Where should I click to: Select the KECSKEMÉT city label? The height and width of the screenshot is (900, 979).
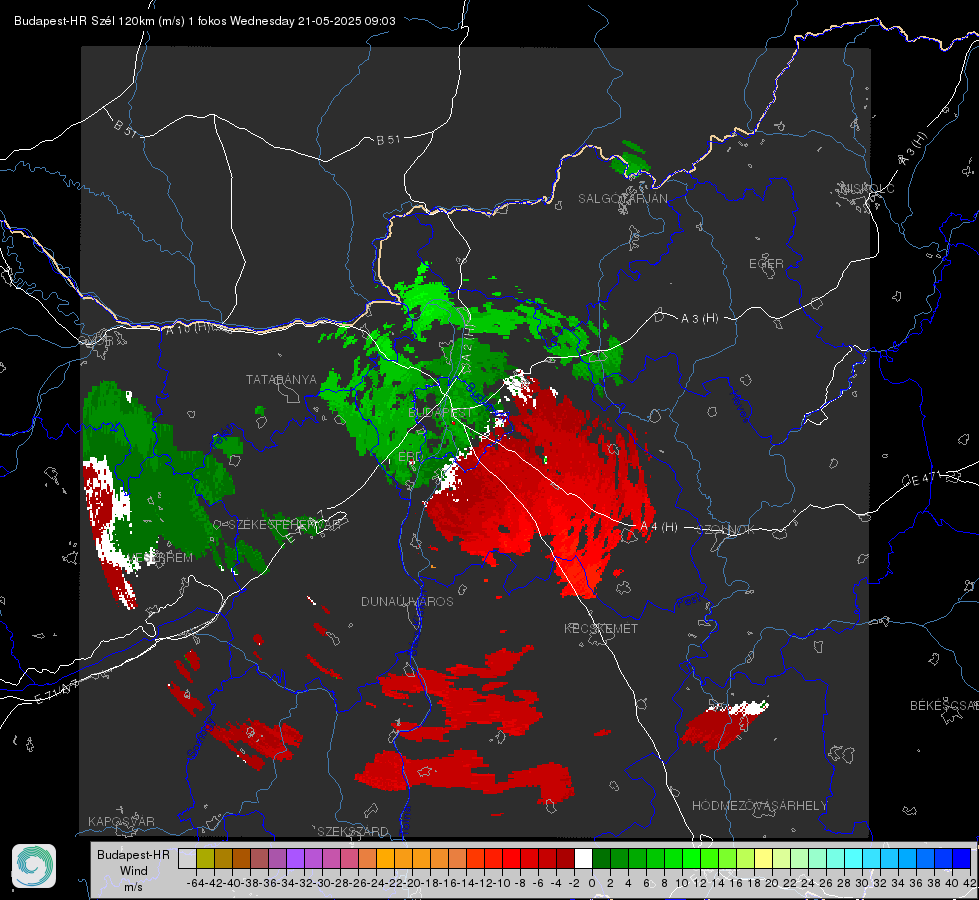pyautogui.click(x=601, y=628)
